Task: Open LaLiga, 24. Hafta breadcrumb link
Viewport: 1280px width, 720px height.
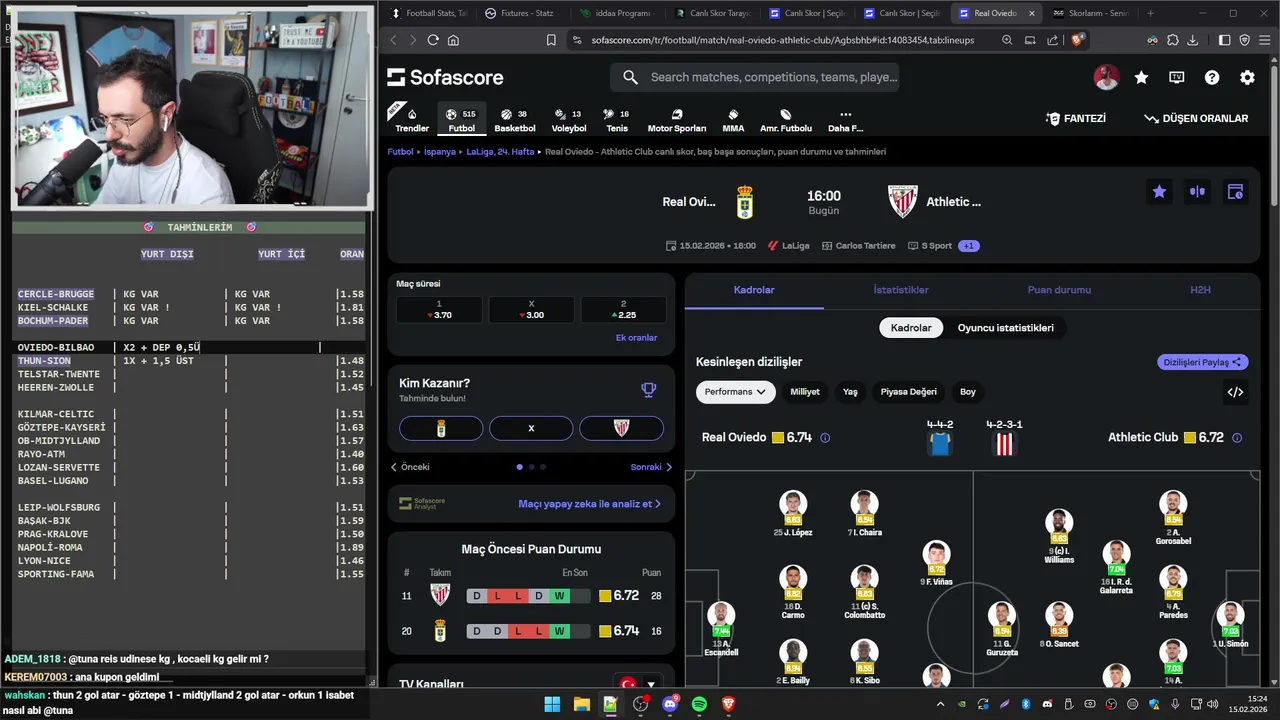Action: tap(500, 152)
